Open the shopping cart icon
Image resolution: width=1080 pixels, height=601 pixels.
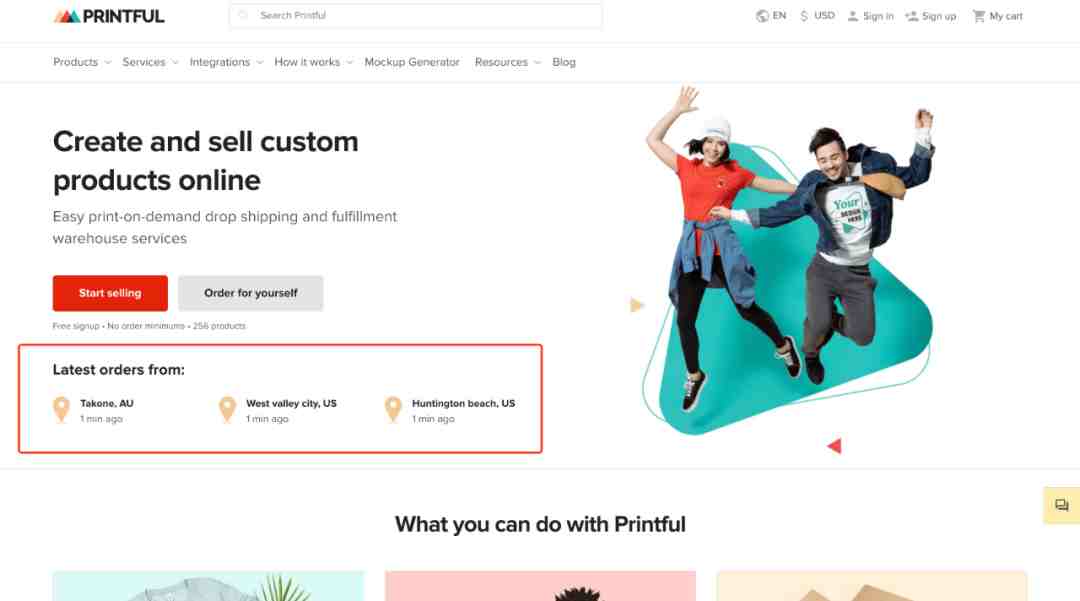coord(978,16)
